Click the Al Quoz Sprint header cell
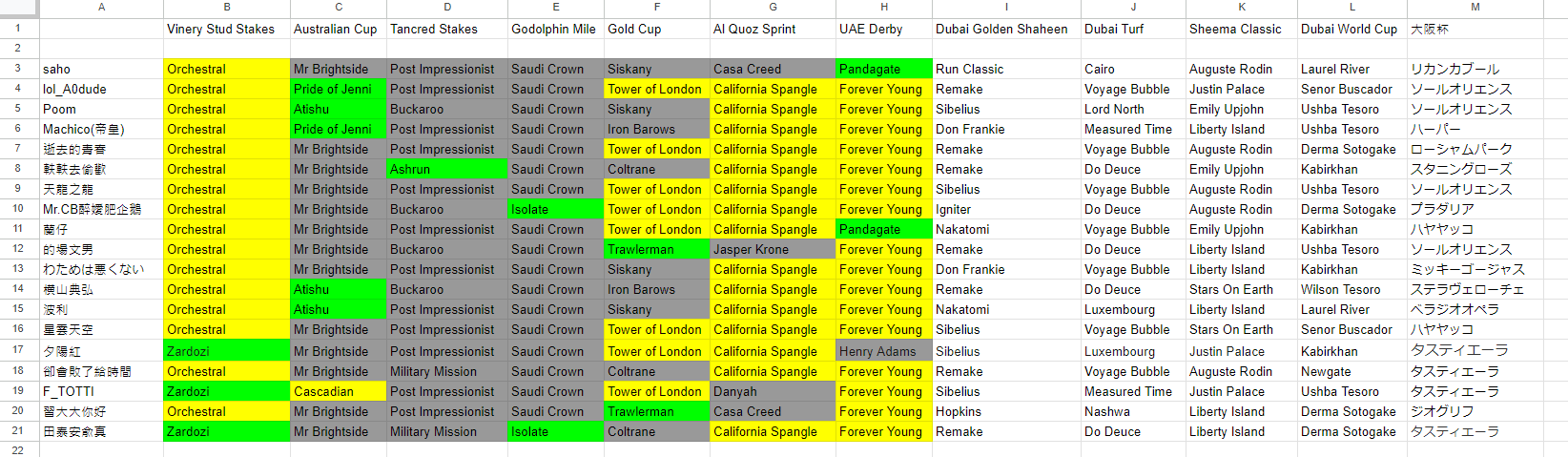 [x=772, y=29]
